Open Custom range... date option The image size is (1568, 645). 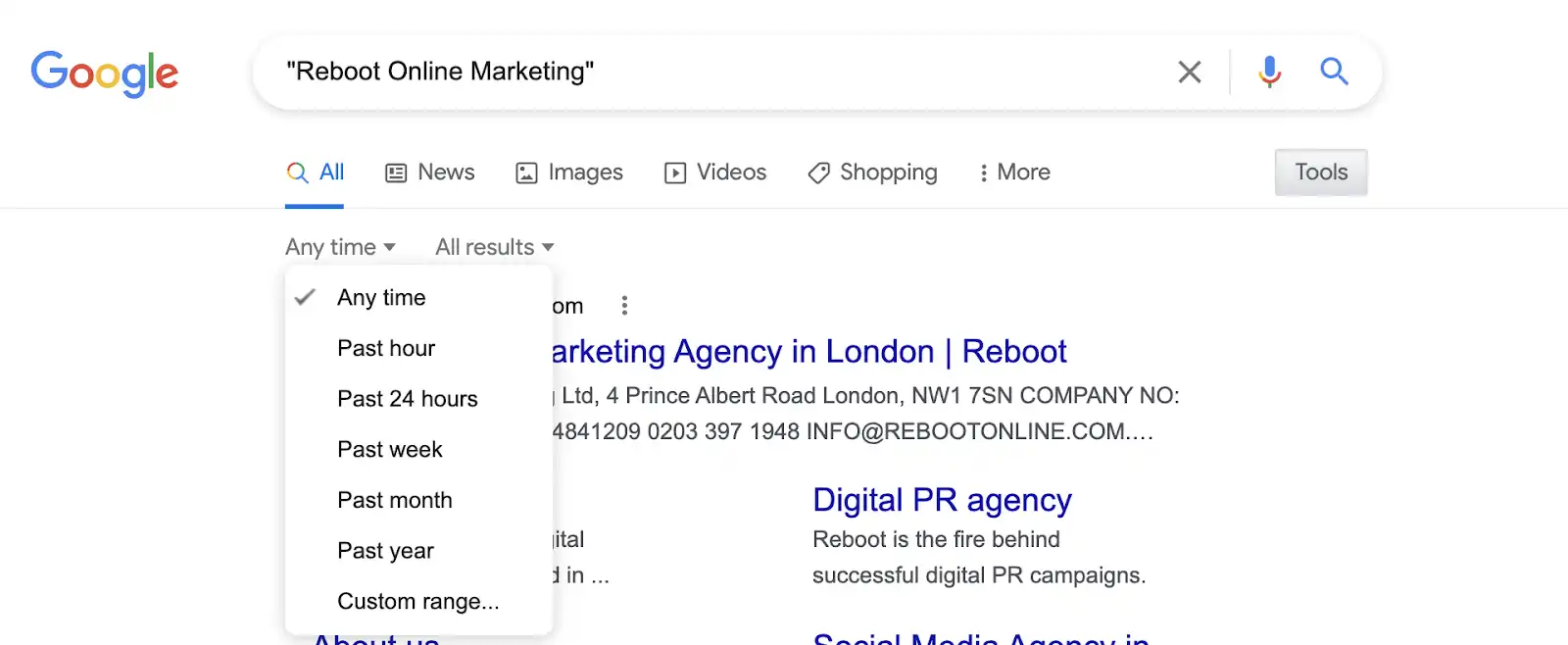point(418,601)
